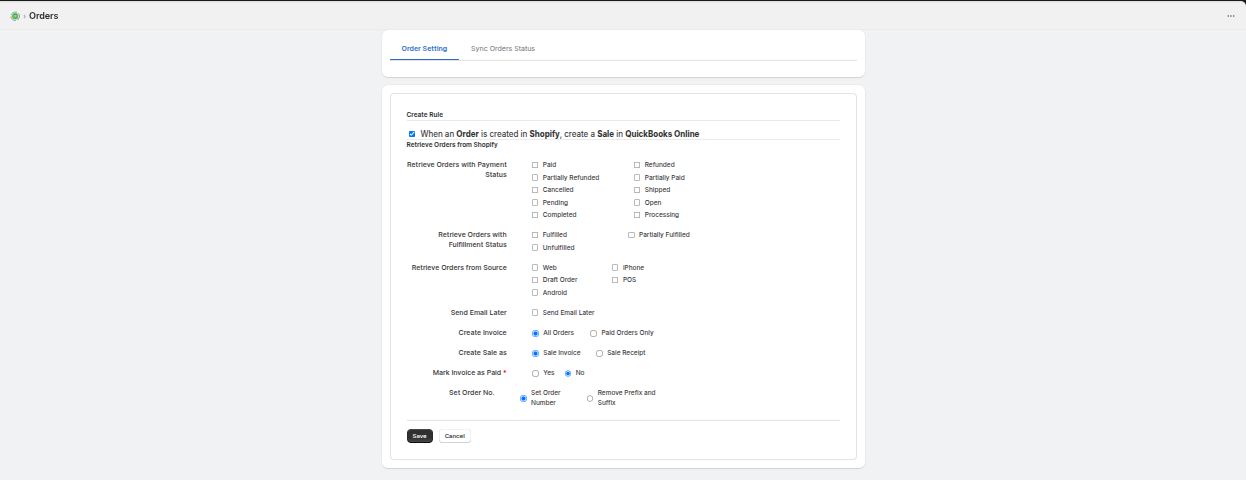1246x480 pixels.
Task: Check the Refunded payment status
Action: click(637, 164)
